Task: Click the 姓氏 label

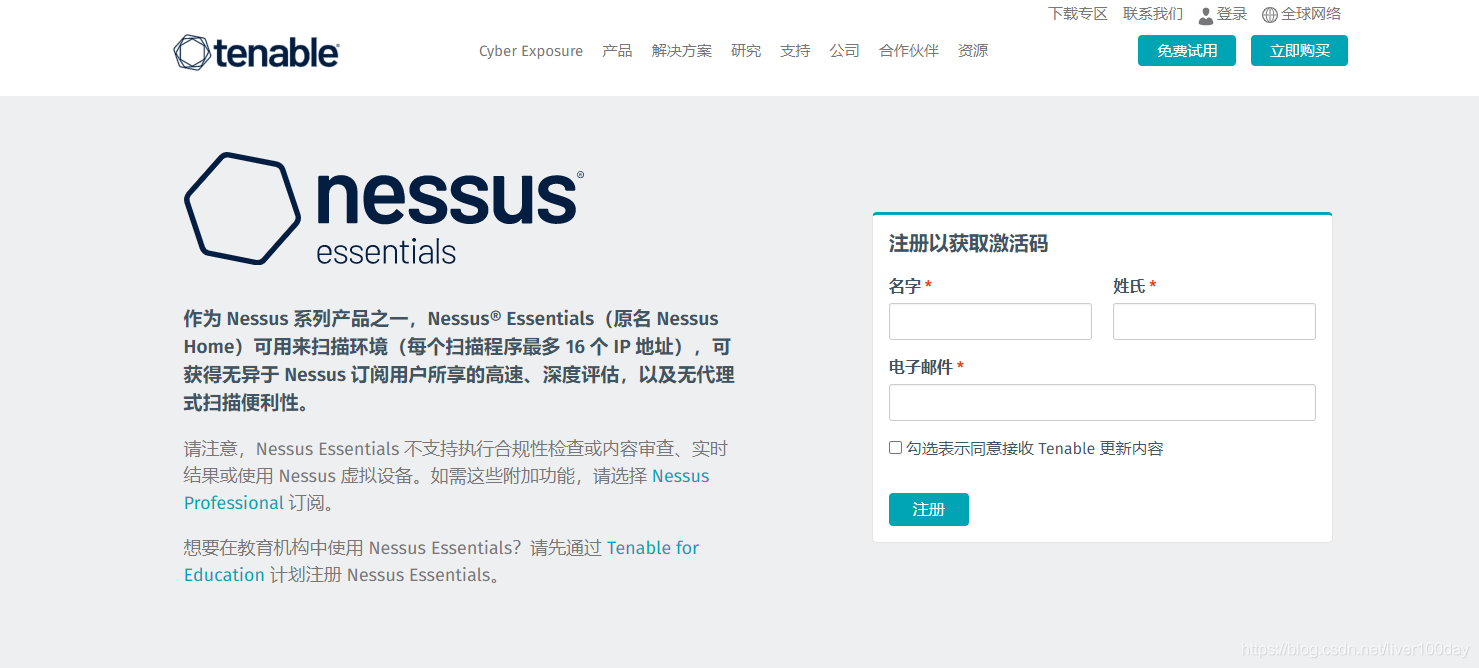Action: tap(1129, 286)
